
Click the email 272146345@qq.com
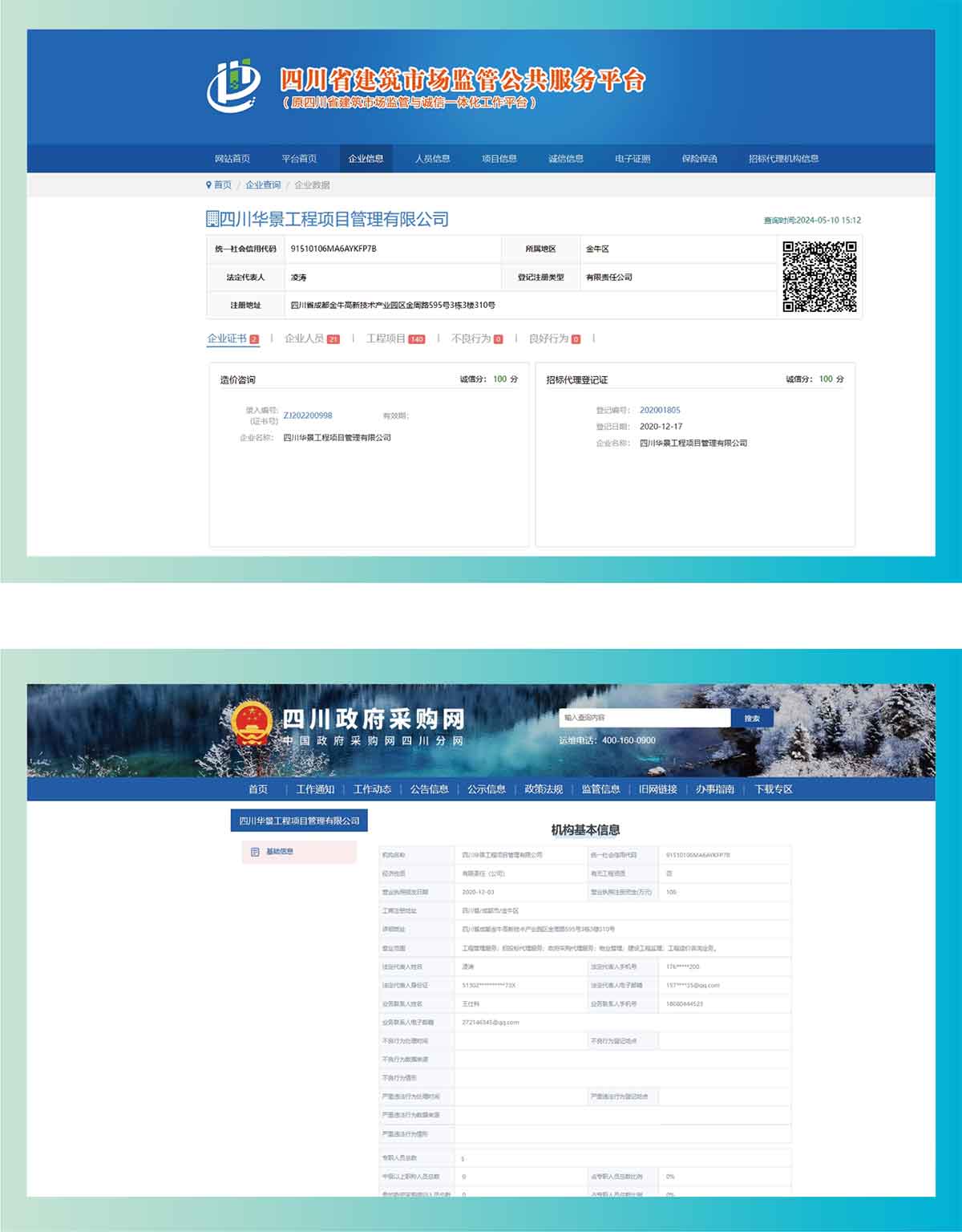click(x=491, y=1023)
